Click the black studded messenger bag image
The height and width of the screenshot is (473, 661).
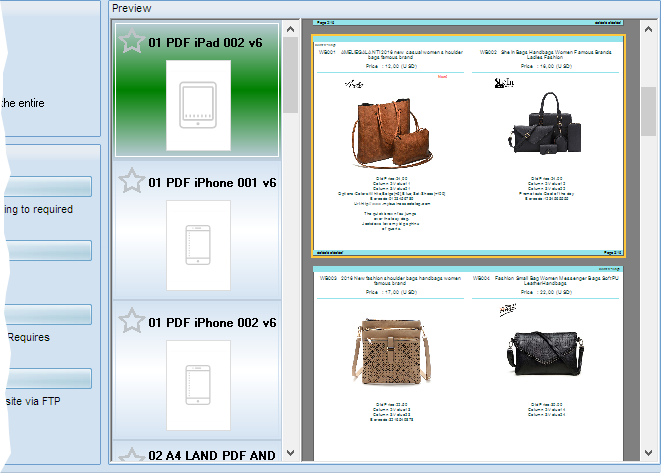(545, 353)
